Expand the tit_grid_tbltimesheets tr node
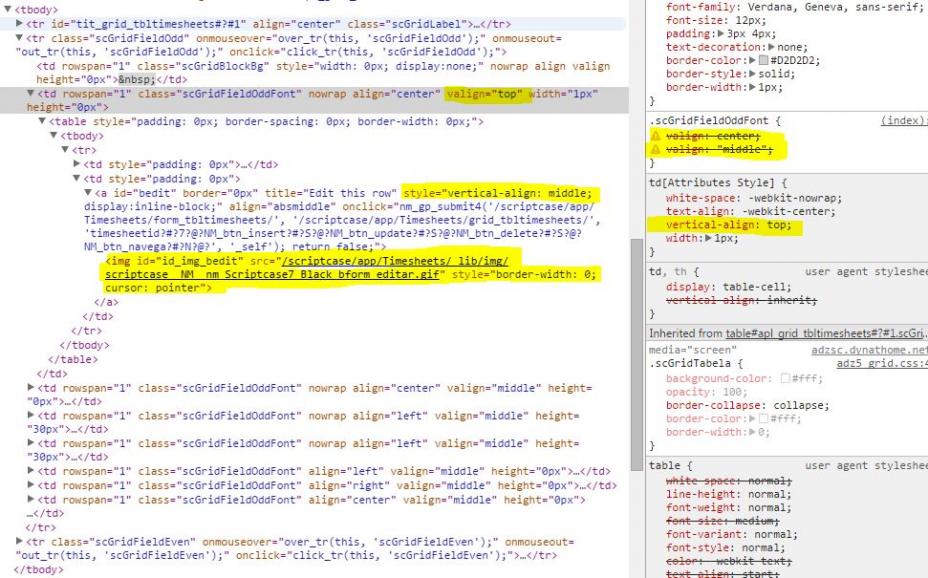The width and height of the screenshot is (928, 578). (x=19, y=24)
